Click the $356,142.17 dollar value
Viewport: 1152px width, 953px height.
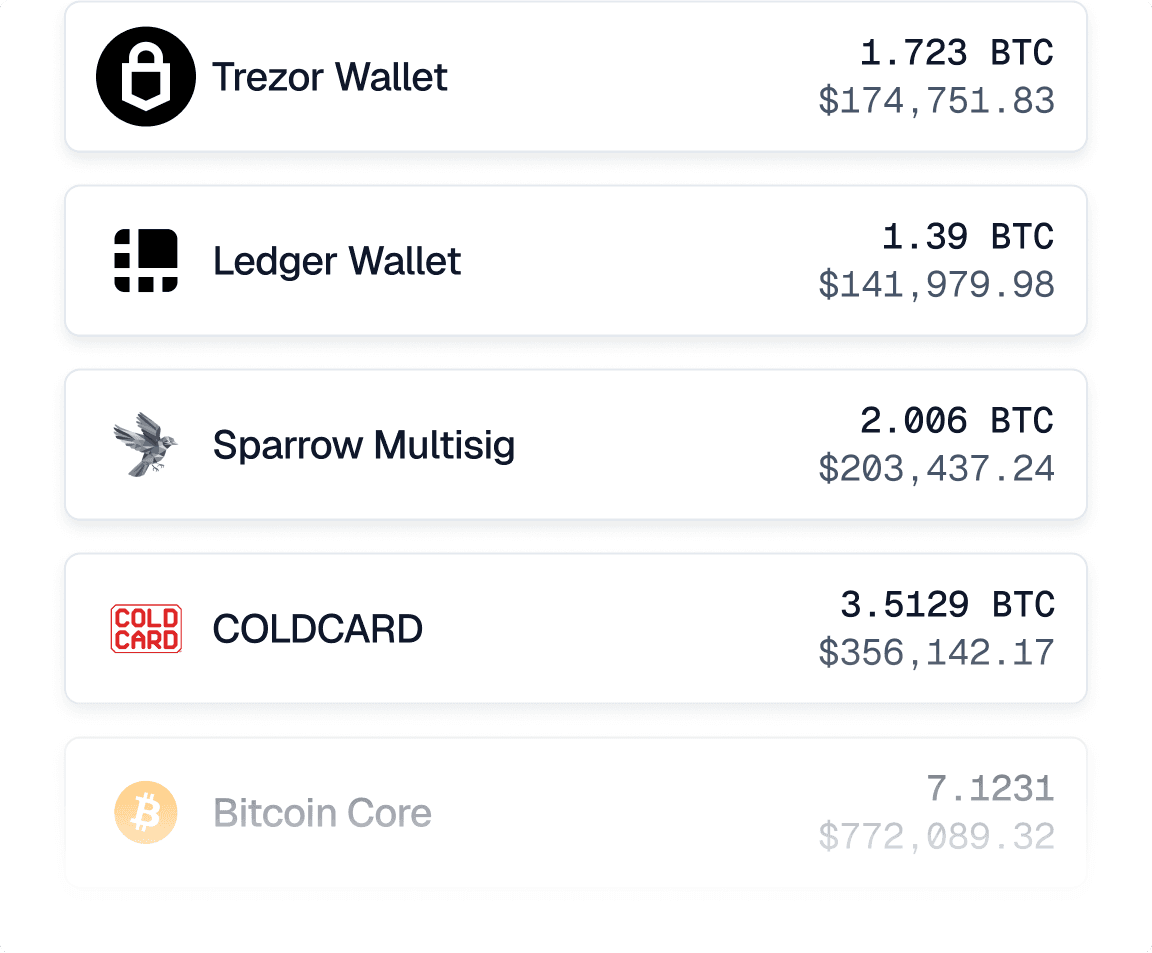coord(937,652)
